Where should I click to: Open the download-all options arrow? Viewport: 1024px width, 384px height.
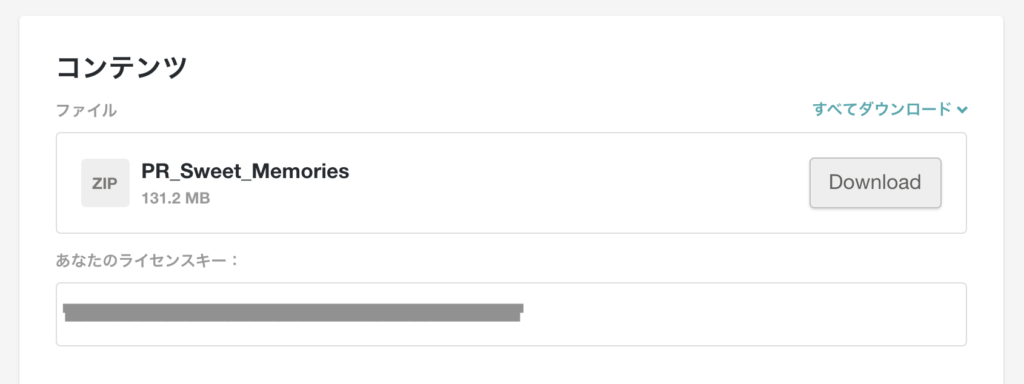[x=961, y=110]
